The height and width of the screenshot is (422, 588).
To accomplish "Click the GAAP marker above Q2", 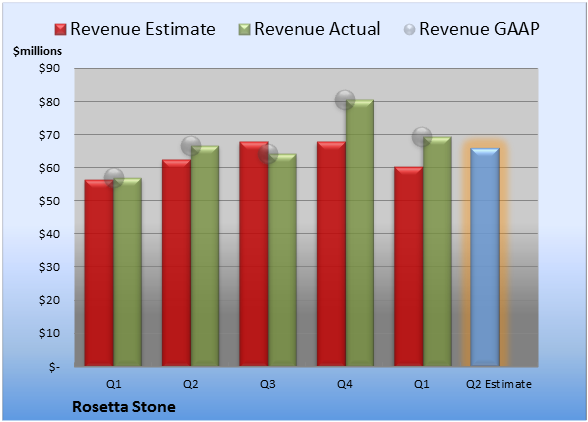I will (x=191, y=146).
